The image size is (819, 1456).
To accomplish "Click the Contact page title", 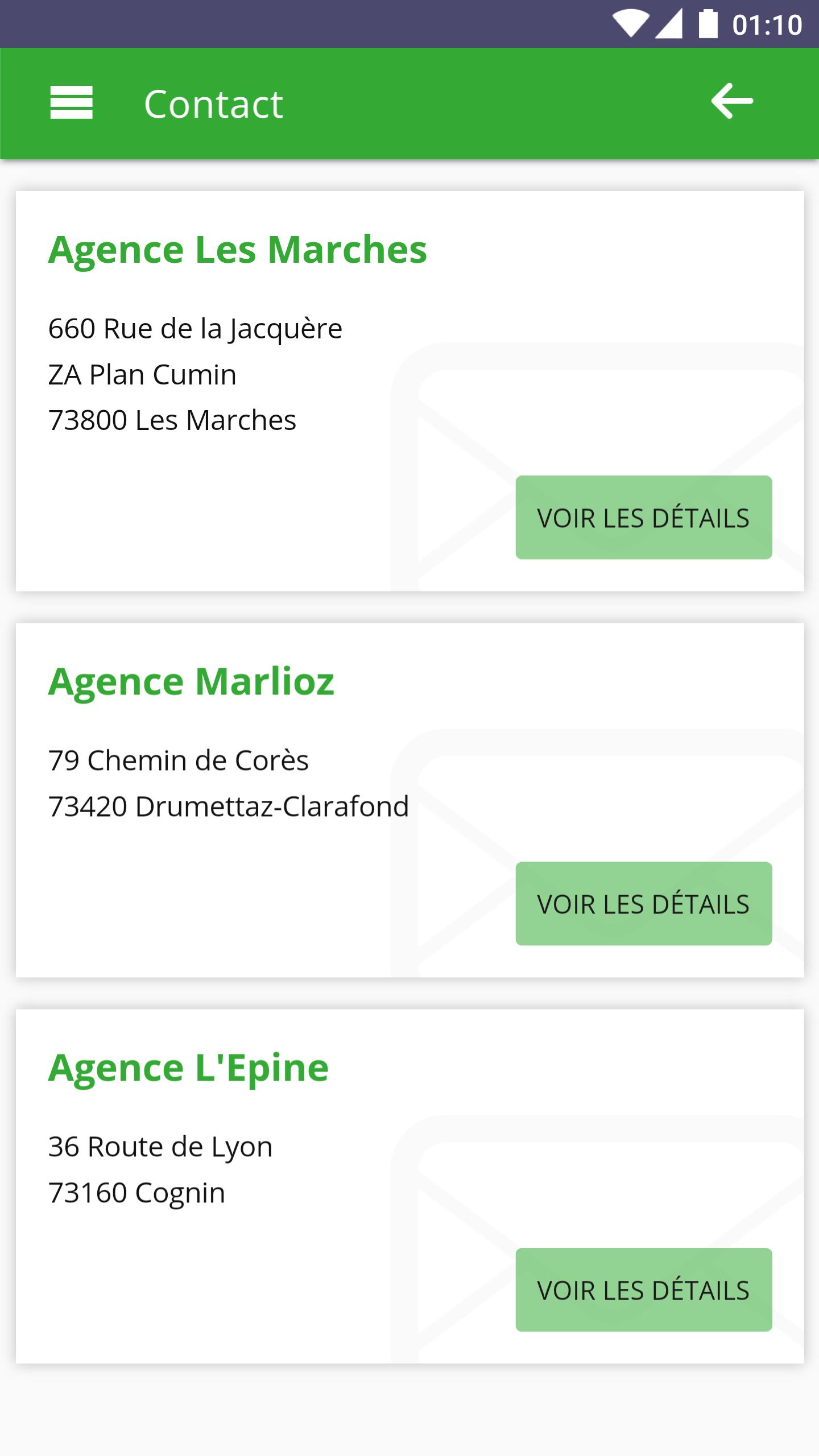I will [213, 104].
